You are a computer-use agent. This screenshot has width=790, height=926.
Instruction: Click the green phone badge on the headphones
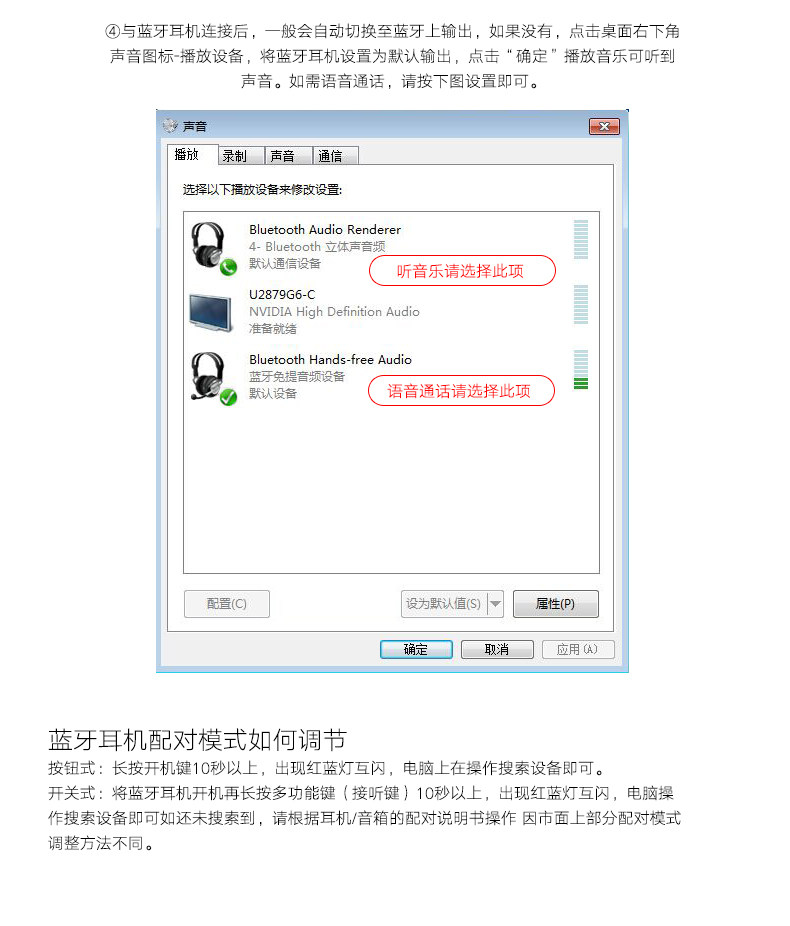pos(228,267)
